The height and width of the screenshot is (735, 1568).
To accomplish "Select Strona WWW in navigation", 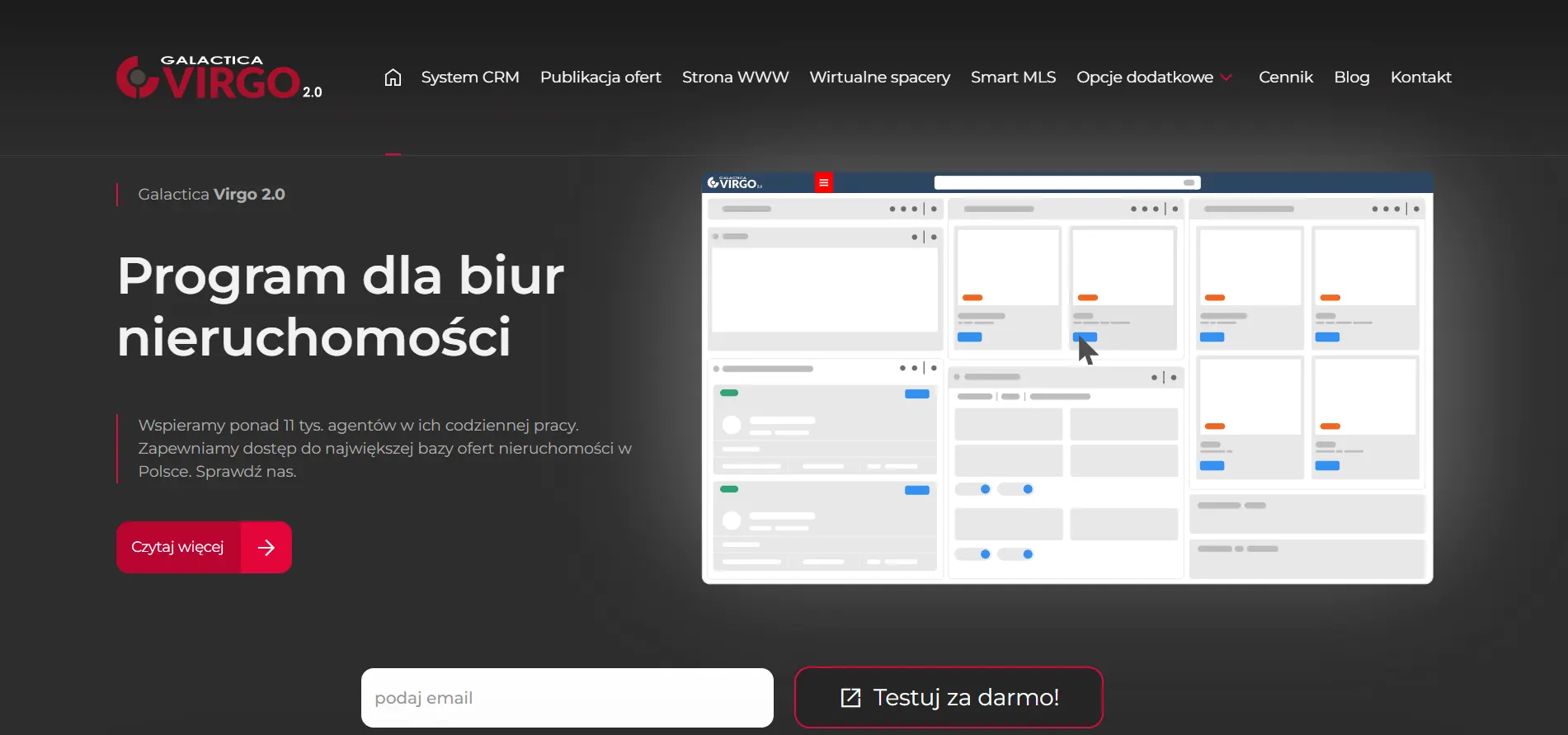I will click(x=735, y=78).
